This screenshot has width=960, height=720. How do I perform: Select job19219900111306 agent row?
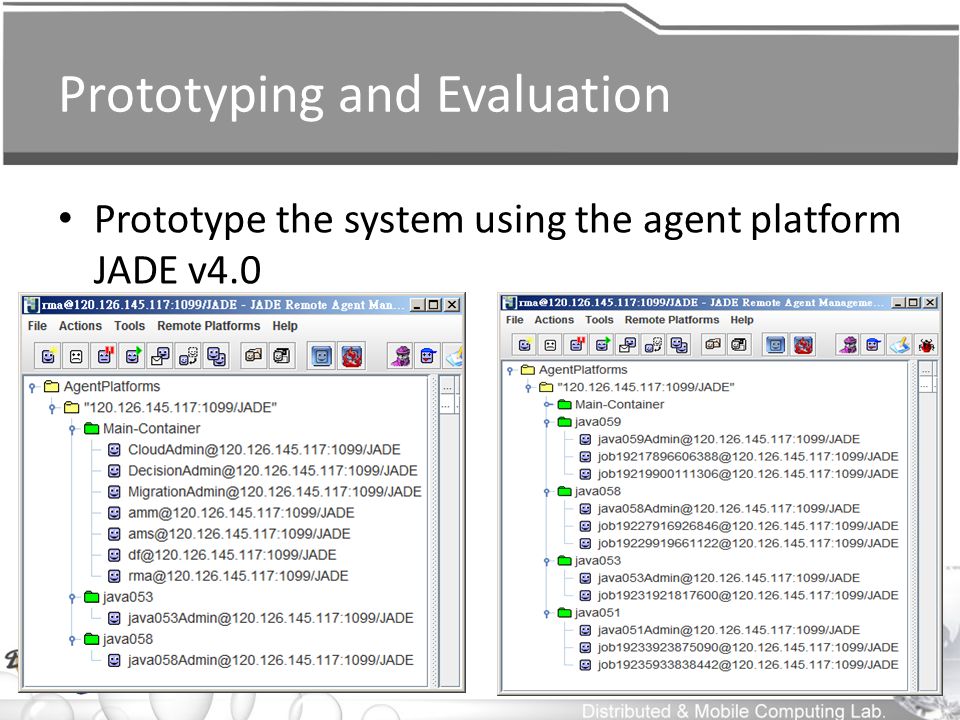pyautogui.click(x=739, y=474)
